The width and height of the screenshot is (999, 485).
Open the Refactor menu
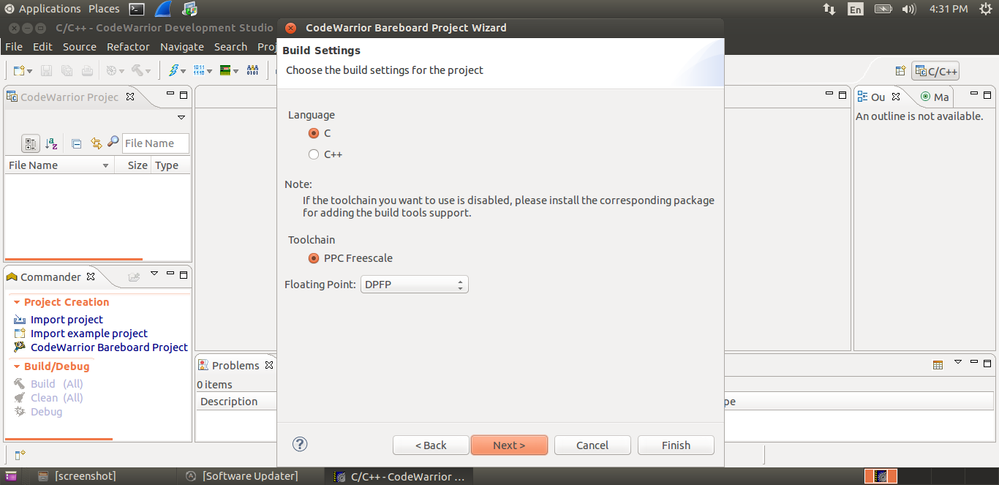128,47
